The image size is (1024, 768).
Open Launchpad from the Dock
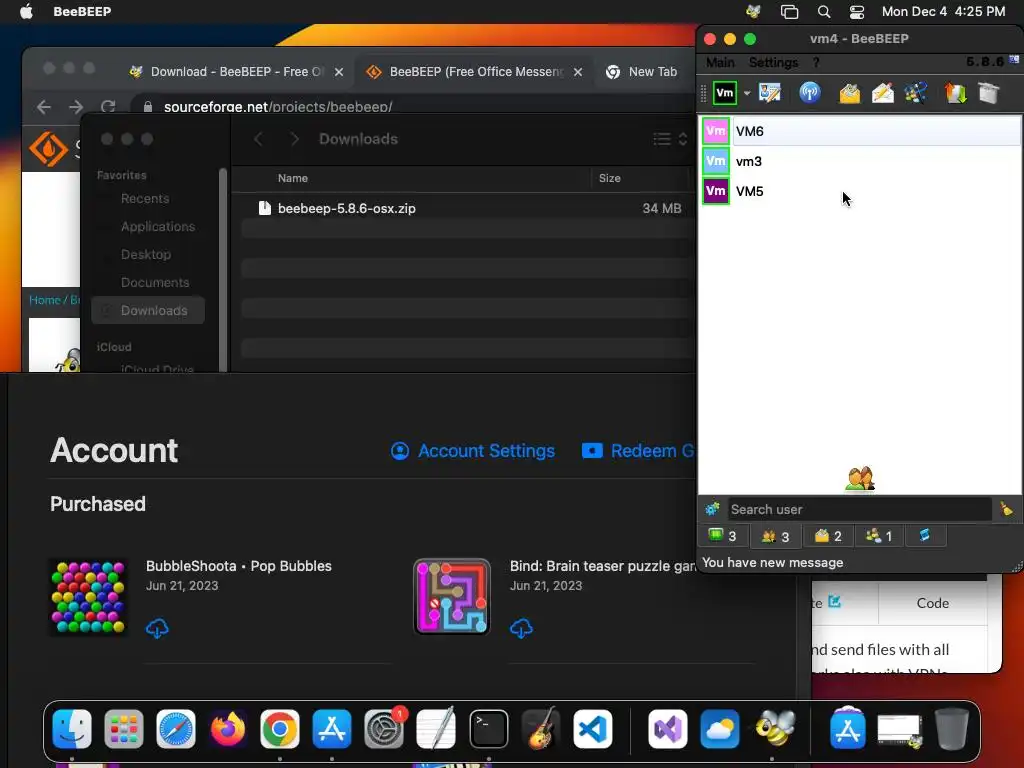[123, 729]
